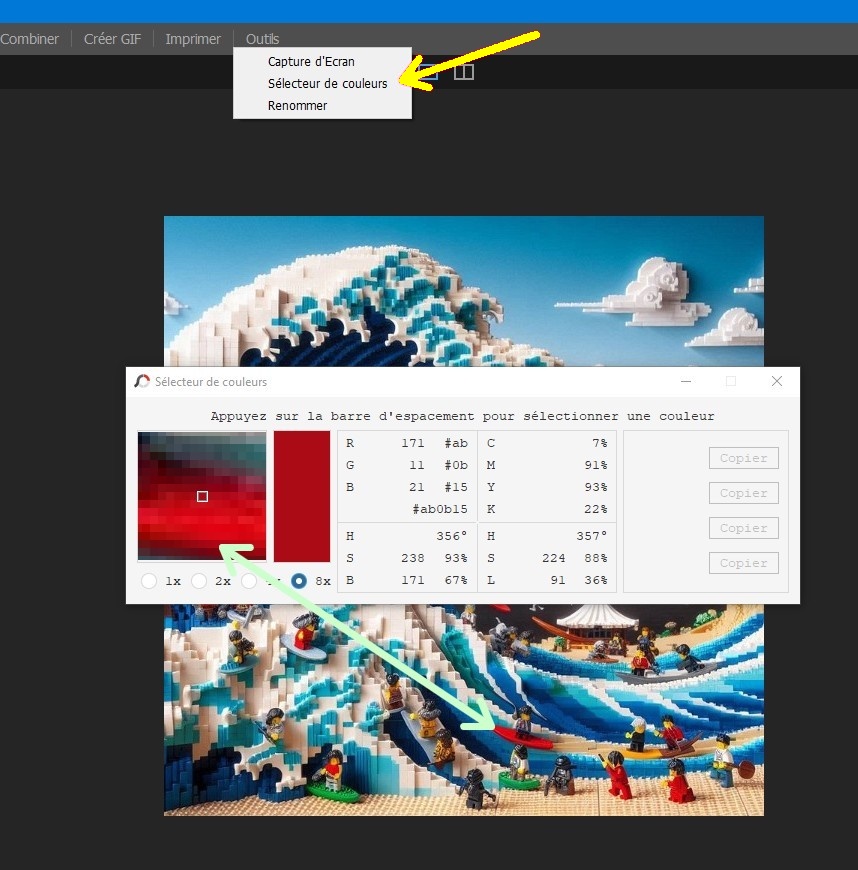Click the HSL saturation percentage 88%

[596, 558]
